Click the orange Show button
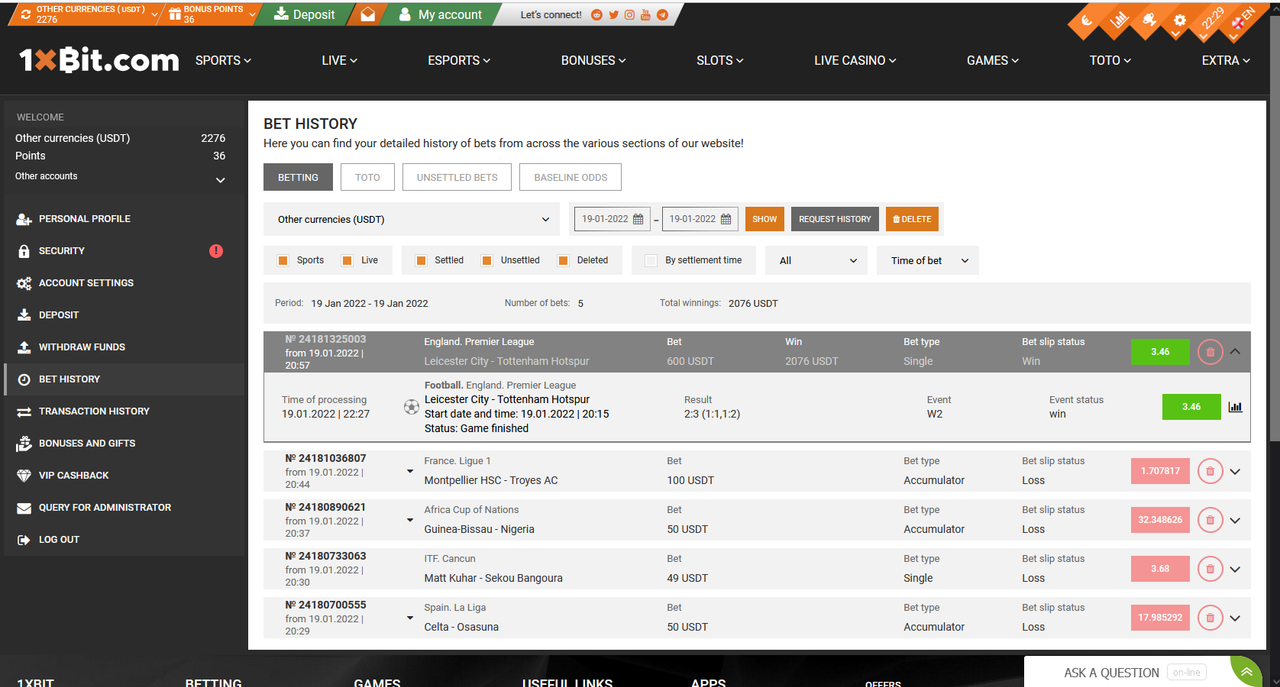The height and width of the screenshot is (687, 1280). [765, 219]
